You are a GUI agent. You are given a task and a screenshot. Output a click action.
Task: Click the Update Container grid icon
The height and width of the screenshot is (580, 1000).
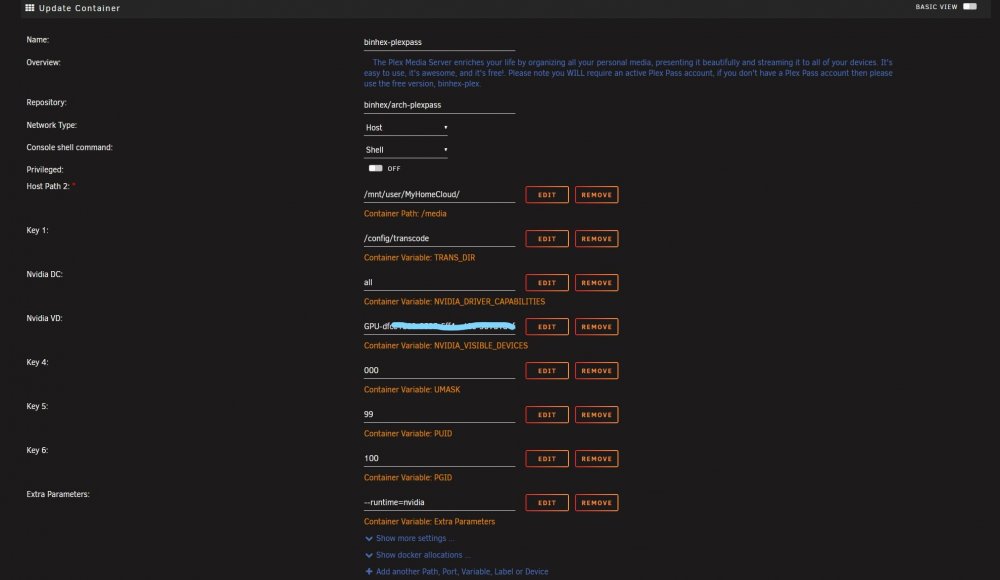click(29, 8)
